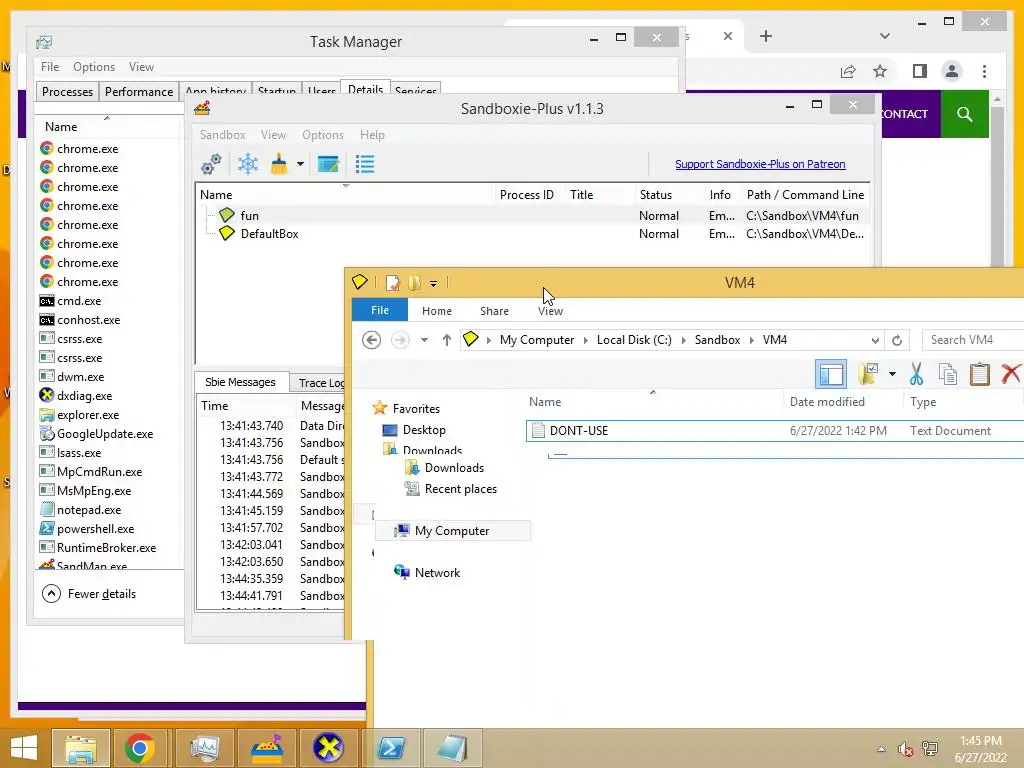This screenshot has height=768, width=1024.
Task: Click Local Disk (C:) in address breadcrumb
Action: [634, 340]
